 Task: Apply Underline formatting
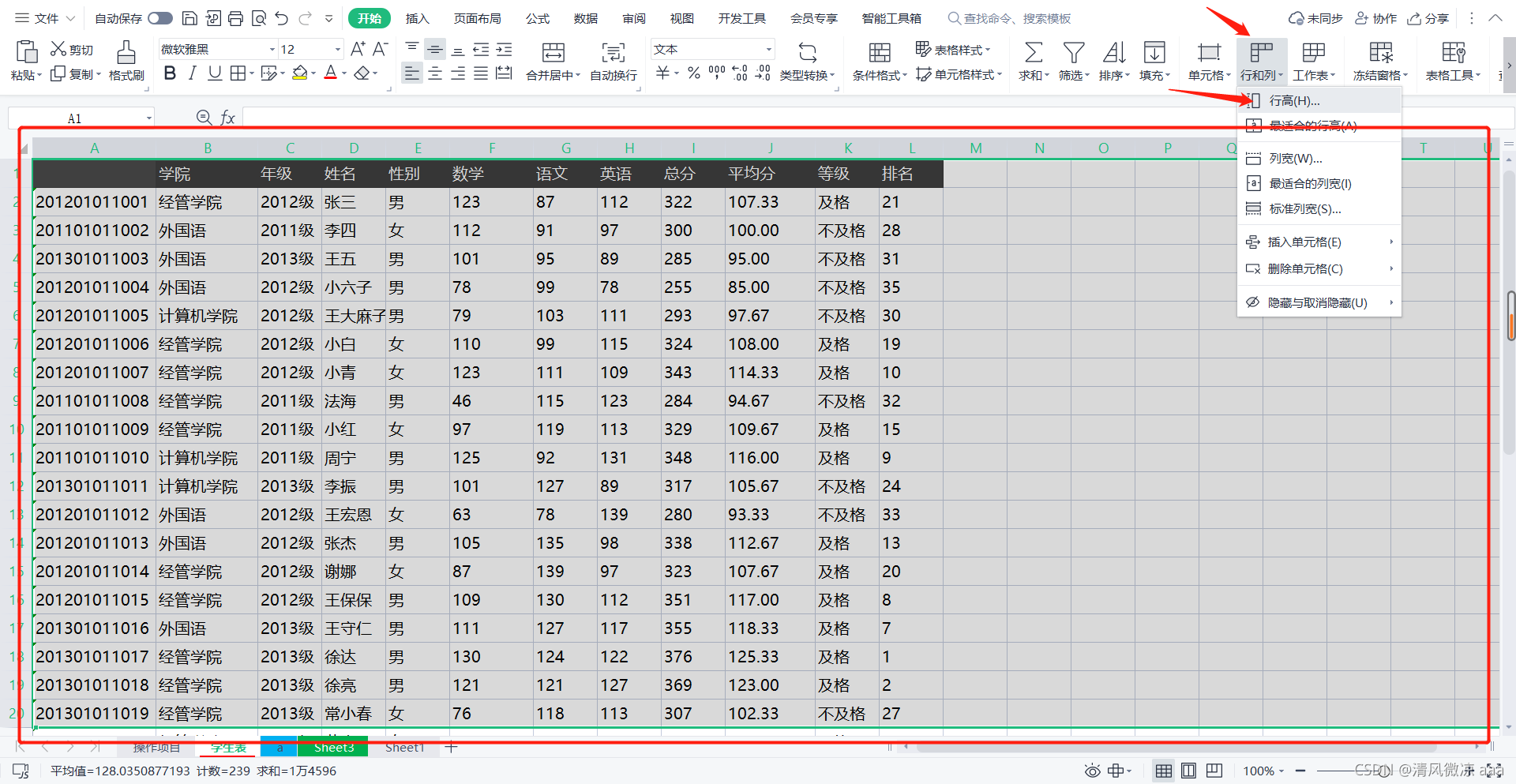pyautogui.click(x=214, y=73)
